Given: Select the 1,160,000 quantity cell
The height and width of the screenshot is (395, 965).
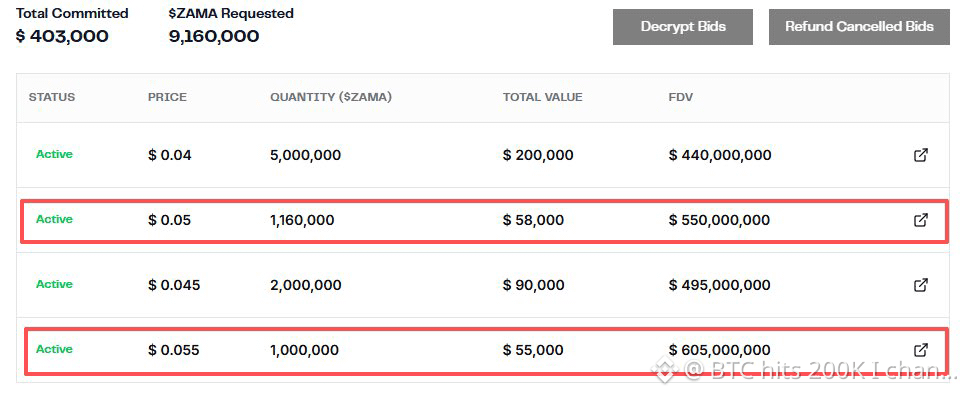Looking at the screenshot, I should [x=302, y=220].
